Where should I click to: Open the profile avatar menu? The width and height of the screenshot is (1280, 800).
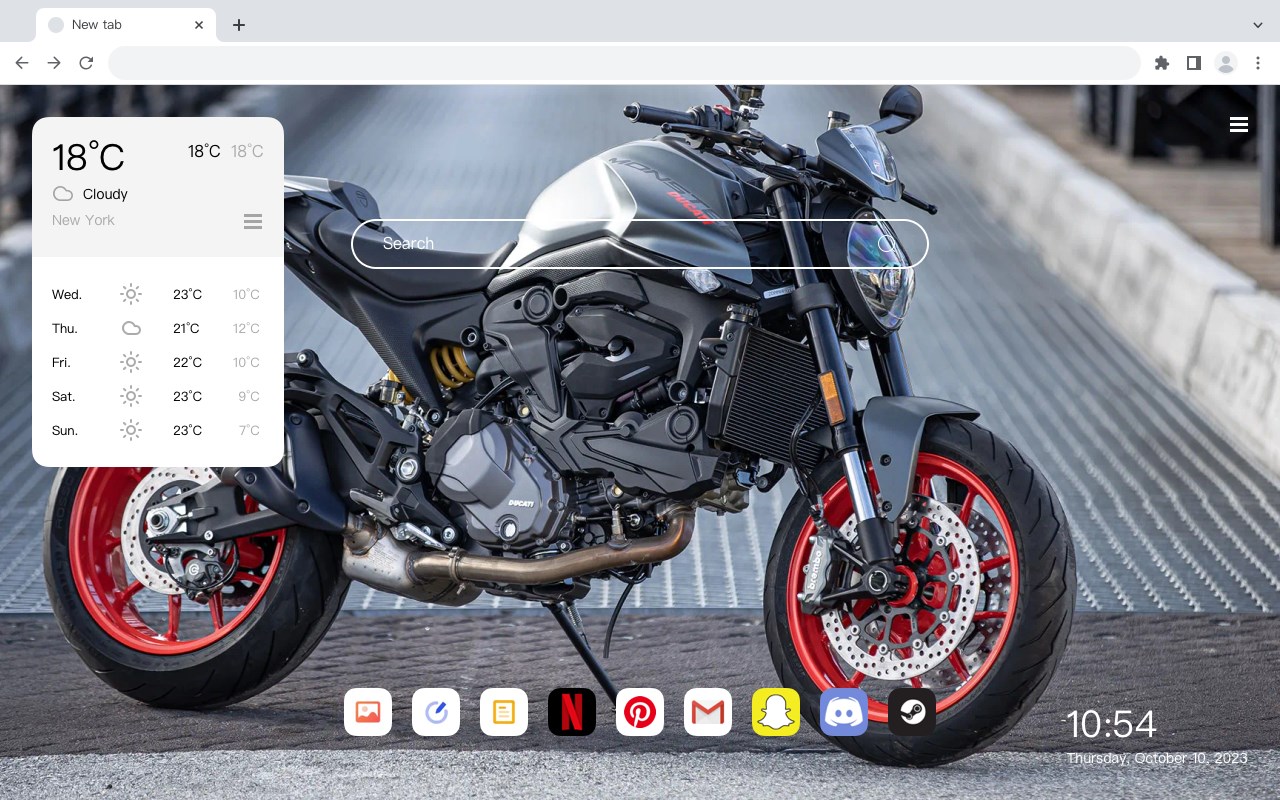coord(1226,63)
